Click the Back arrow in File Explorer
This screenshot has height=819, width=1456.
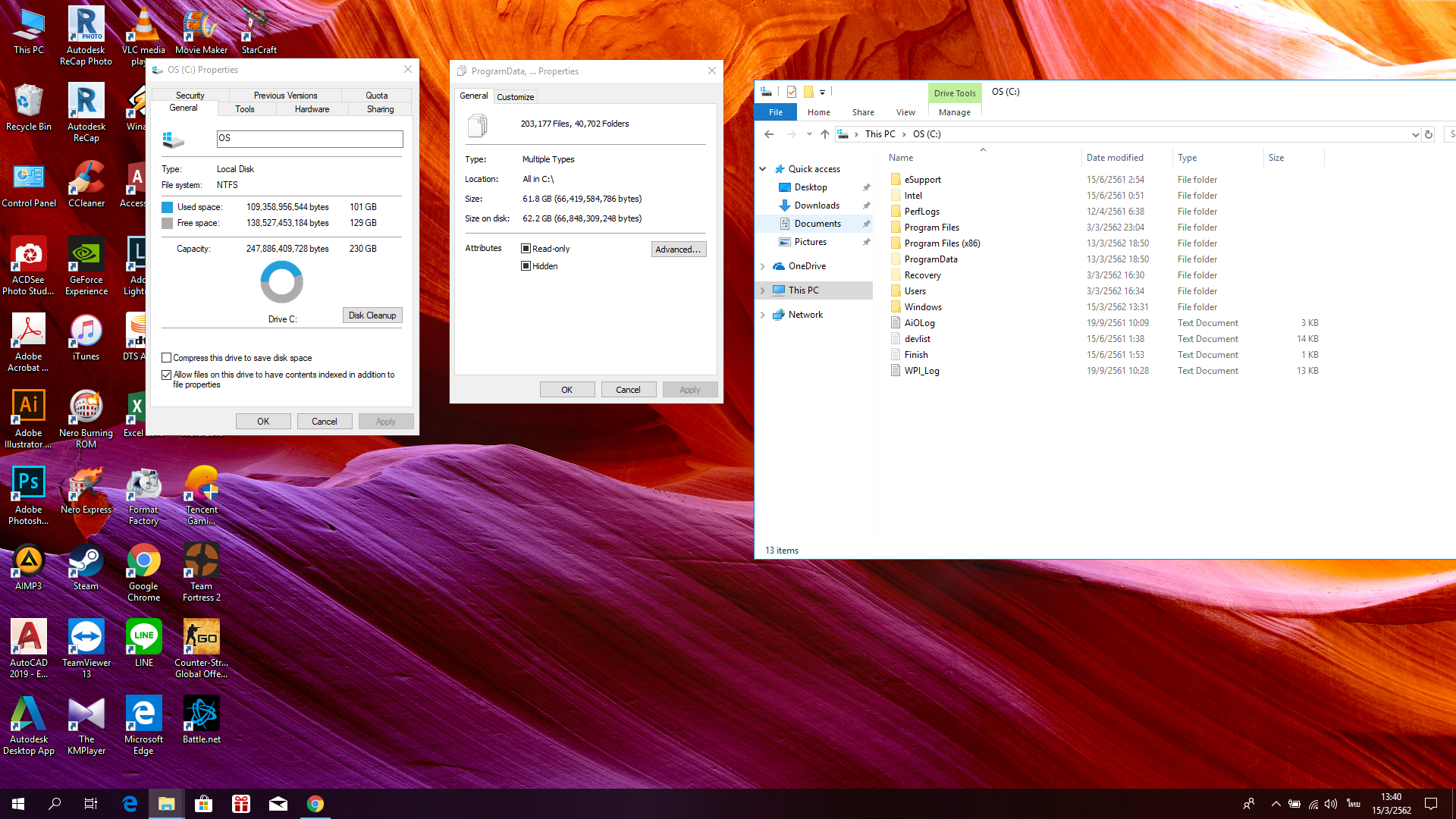pyautogui.click(x=769, y=134)
